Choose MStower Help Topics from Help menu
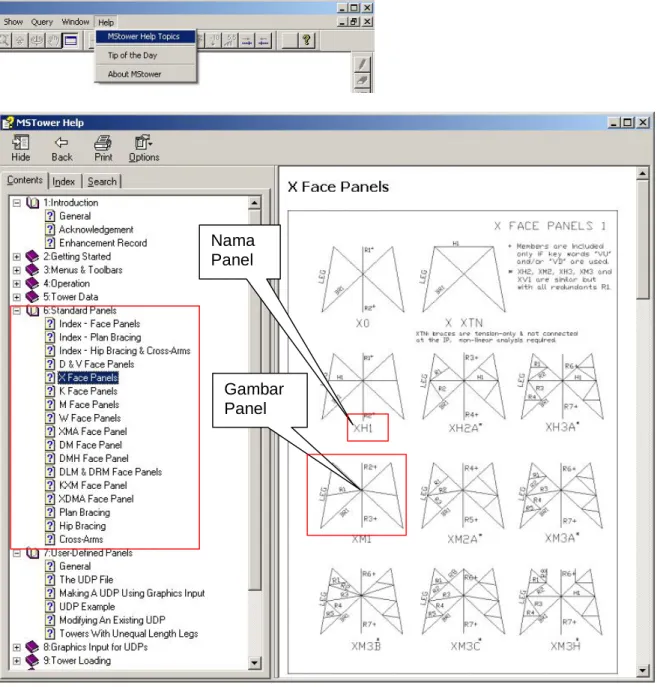657x687 pixels. click(145, 37)
